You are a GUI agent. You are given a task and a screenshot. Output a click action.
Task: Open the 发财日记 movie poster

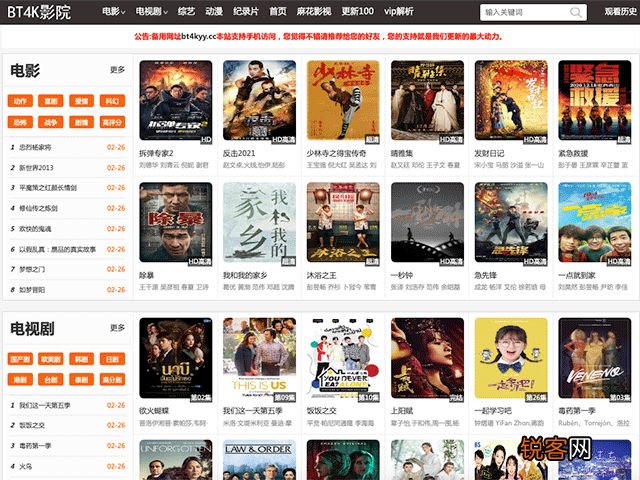(511, 102)
